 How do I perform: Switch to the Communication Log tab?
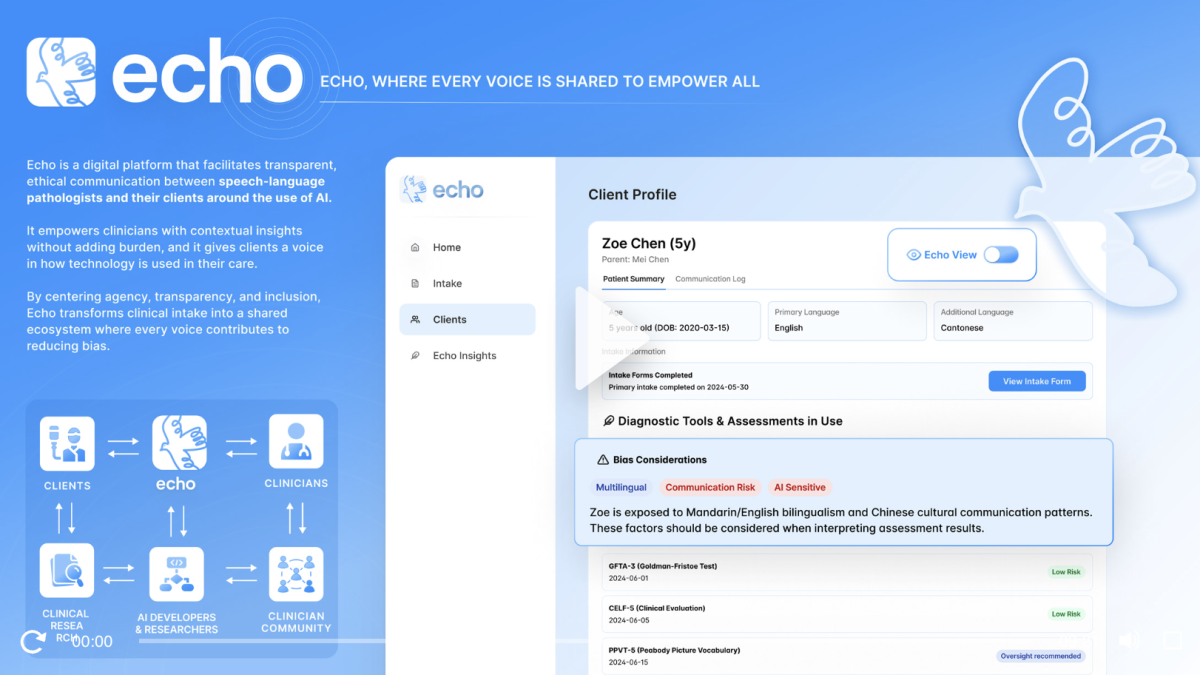(x=710, y=279)
